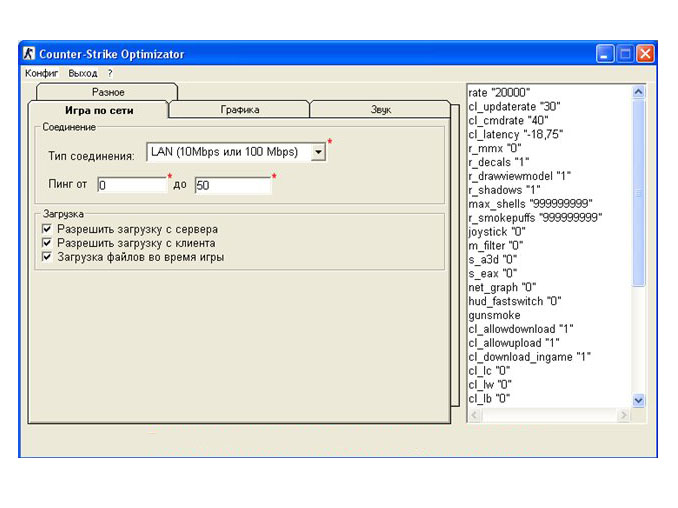Expand the Тип соединения dropdown arrow
Screen dimensions: 678x508
(318, 152)
